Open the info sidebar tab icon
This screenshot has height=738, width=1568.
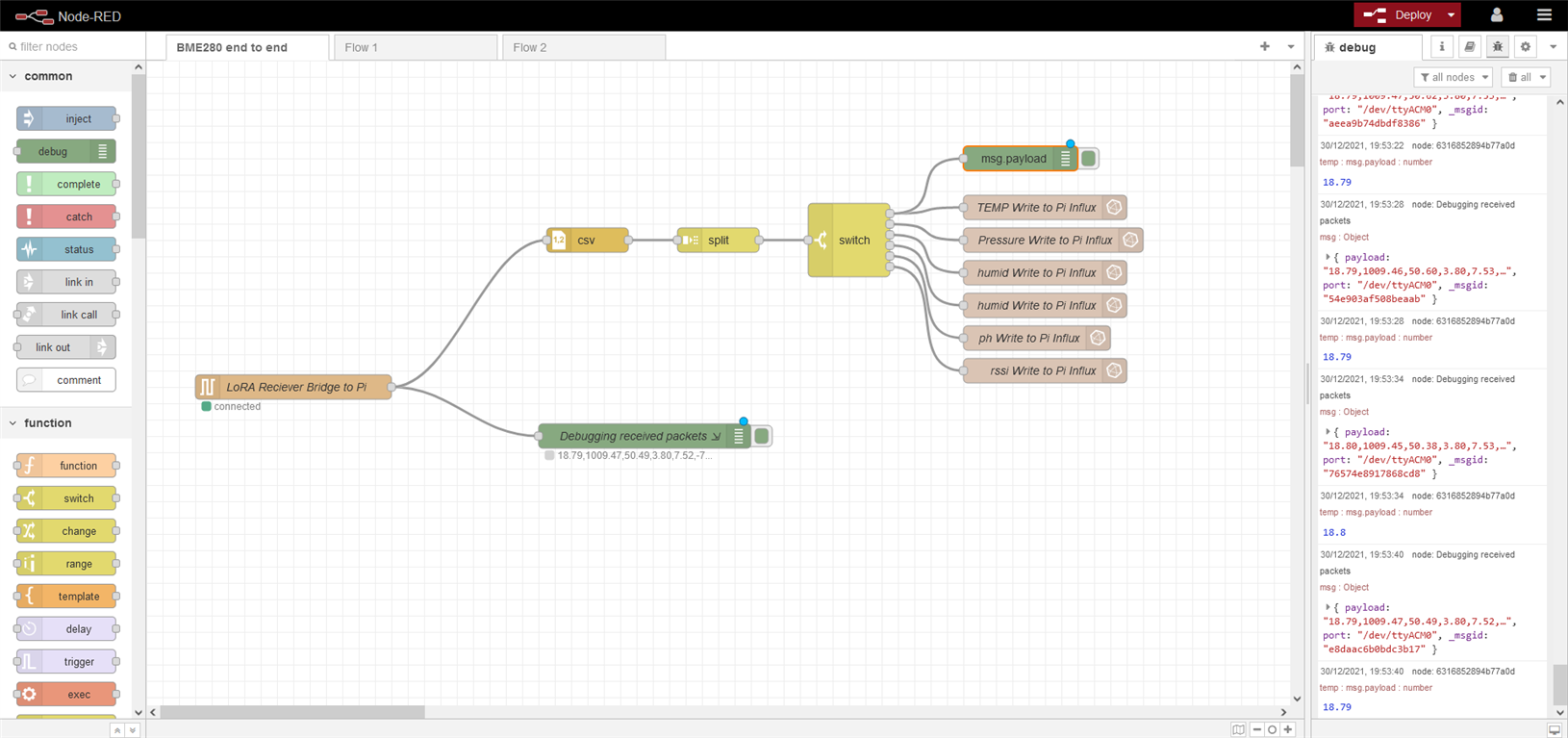(1441, 47)
